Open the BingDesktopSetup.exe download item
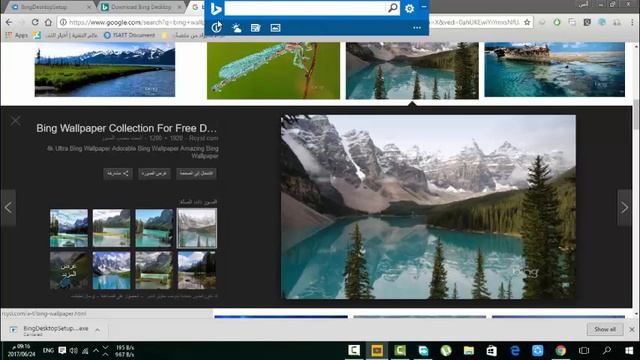640x360 pixels. [x=49, y=330]
